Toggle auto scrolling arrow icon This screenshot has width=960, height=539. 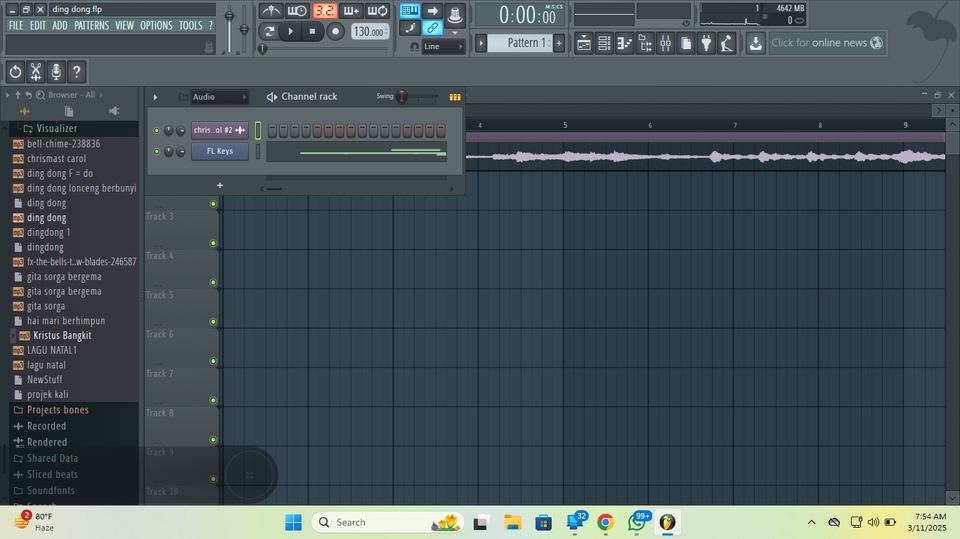[x=432, y=10]
